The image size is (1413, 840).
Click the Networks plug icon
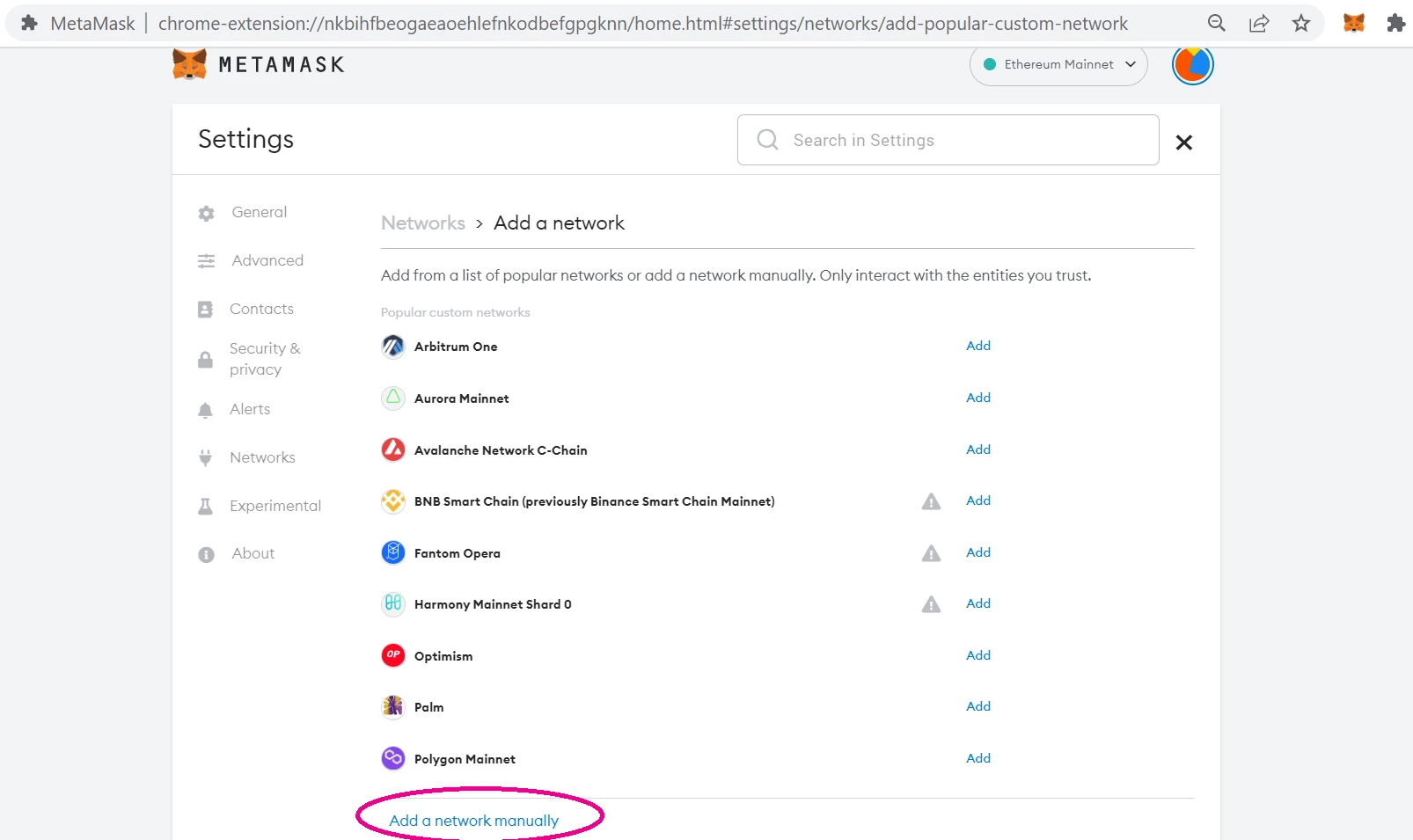click(205, 457)
